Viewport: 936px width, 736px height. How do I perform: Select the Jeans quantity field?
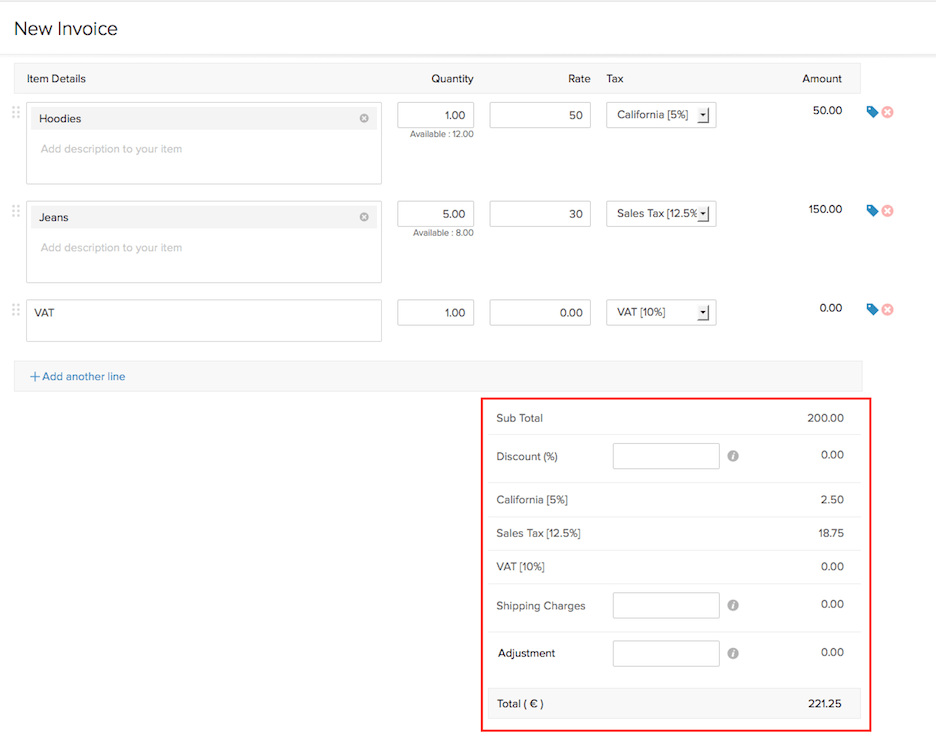pos(435,214)
